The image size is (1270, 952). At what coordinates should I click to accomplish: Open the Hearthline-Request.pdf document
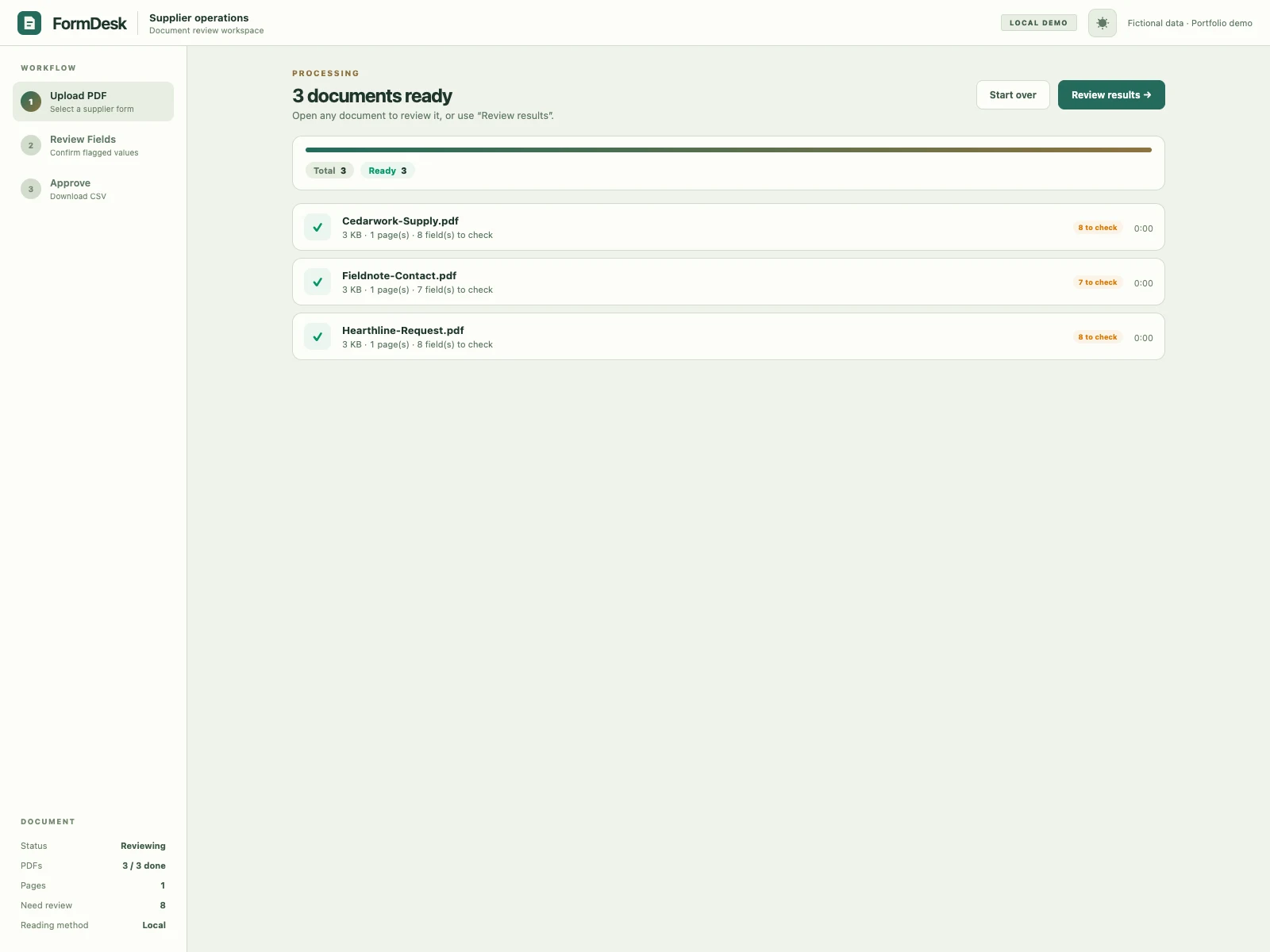[x=729, y=337]
